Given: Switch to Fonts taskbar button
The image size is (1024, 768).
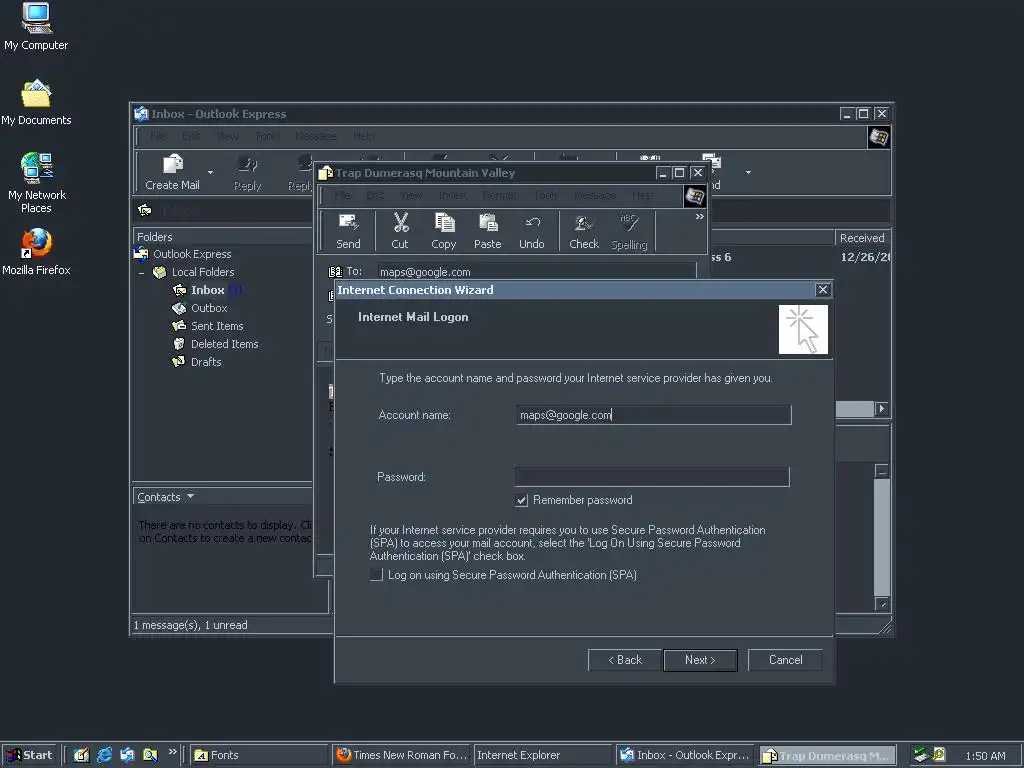Looking at the screenshot, I should coord(259,755).
